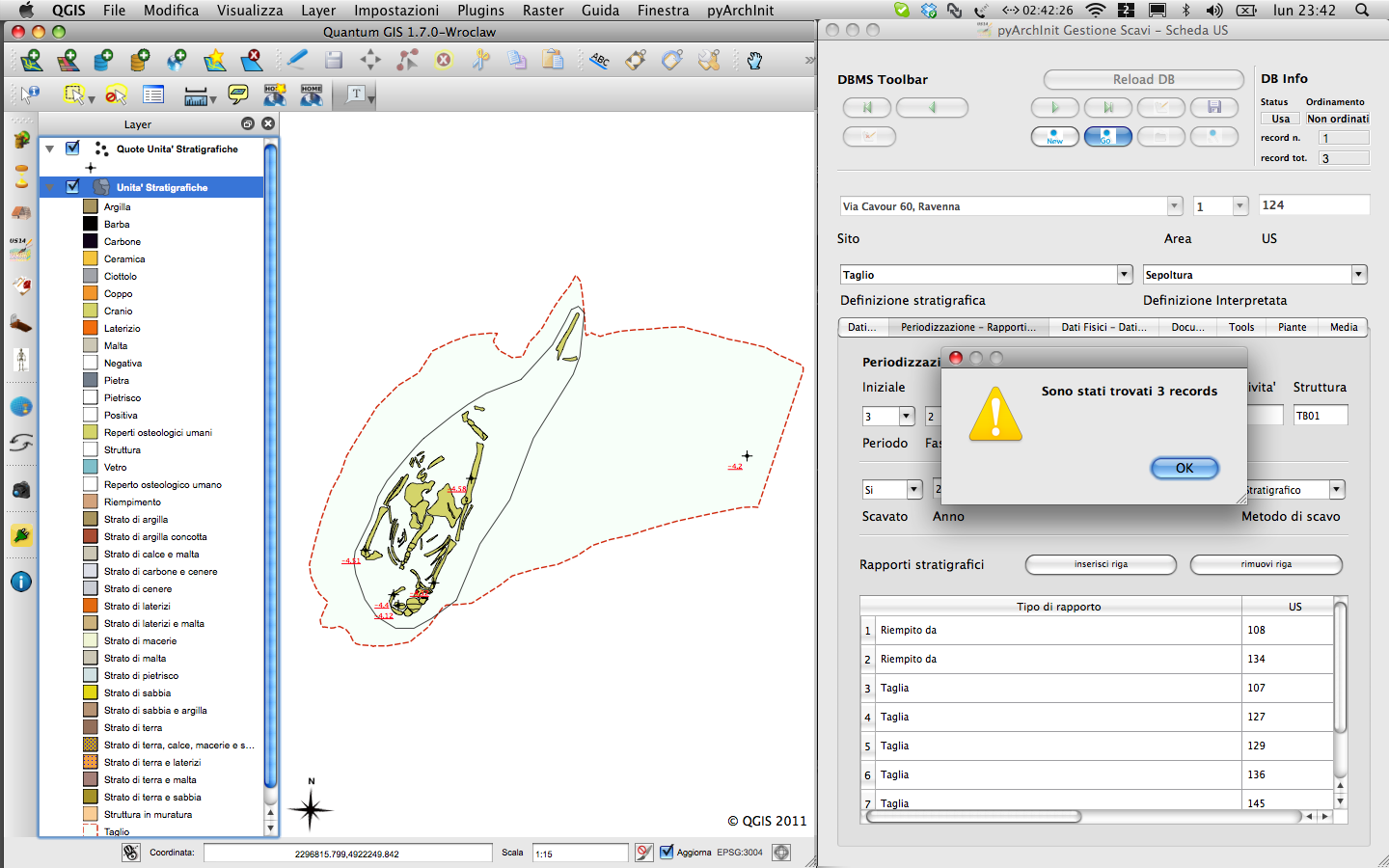The width and height of the screenshot is (1389, 868).
Task: Open the Metodo di scavo dropdown arrow
Action: (1336, 490)
